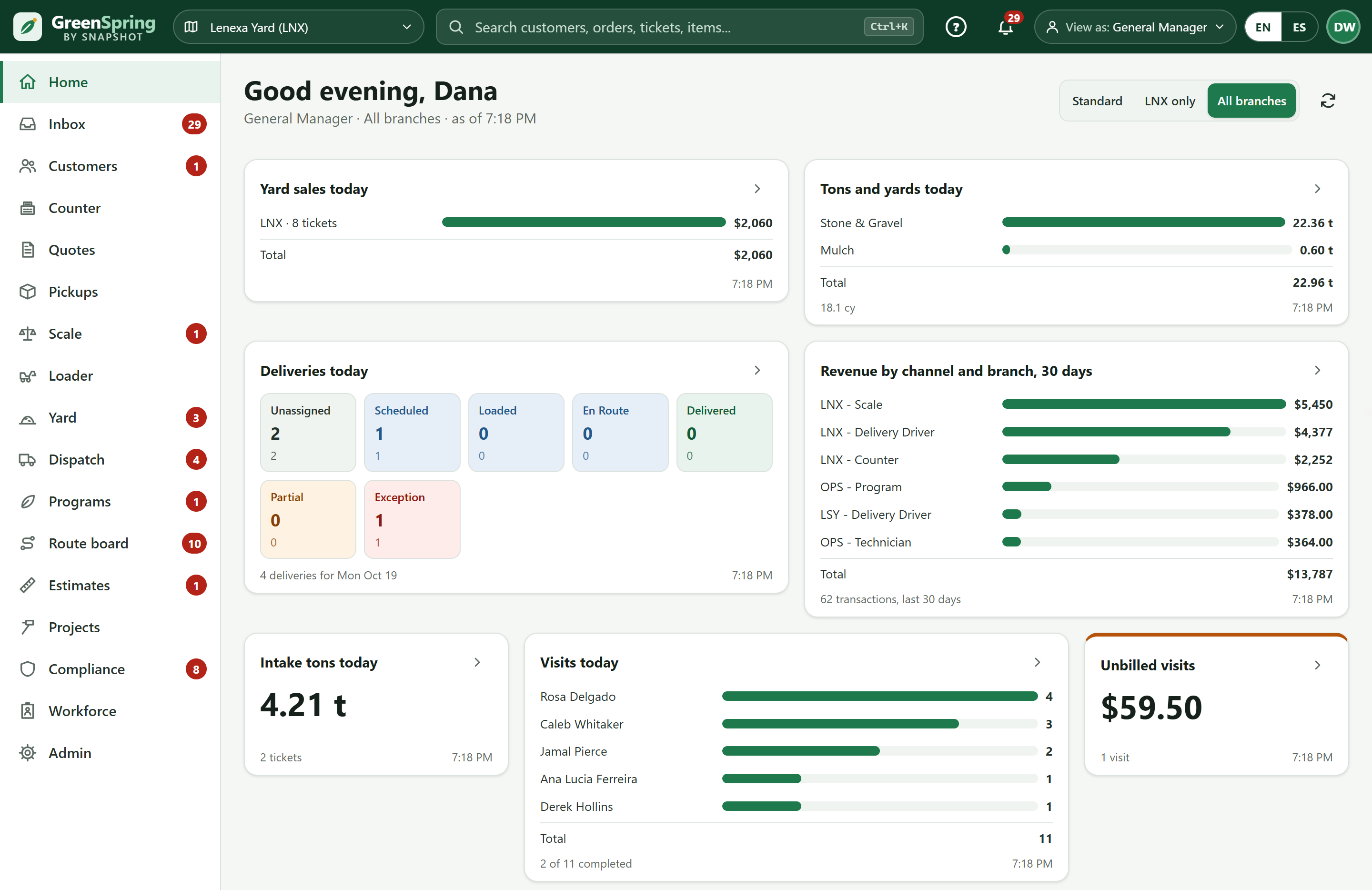Click the Stone & Gravel progress bar
This screenshot has height=890, width=1372.
[1144, 222]
